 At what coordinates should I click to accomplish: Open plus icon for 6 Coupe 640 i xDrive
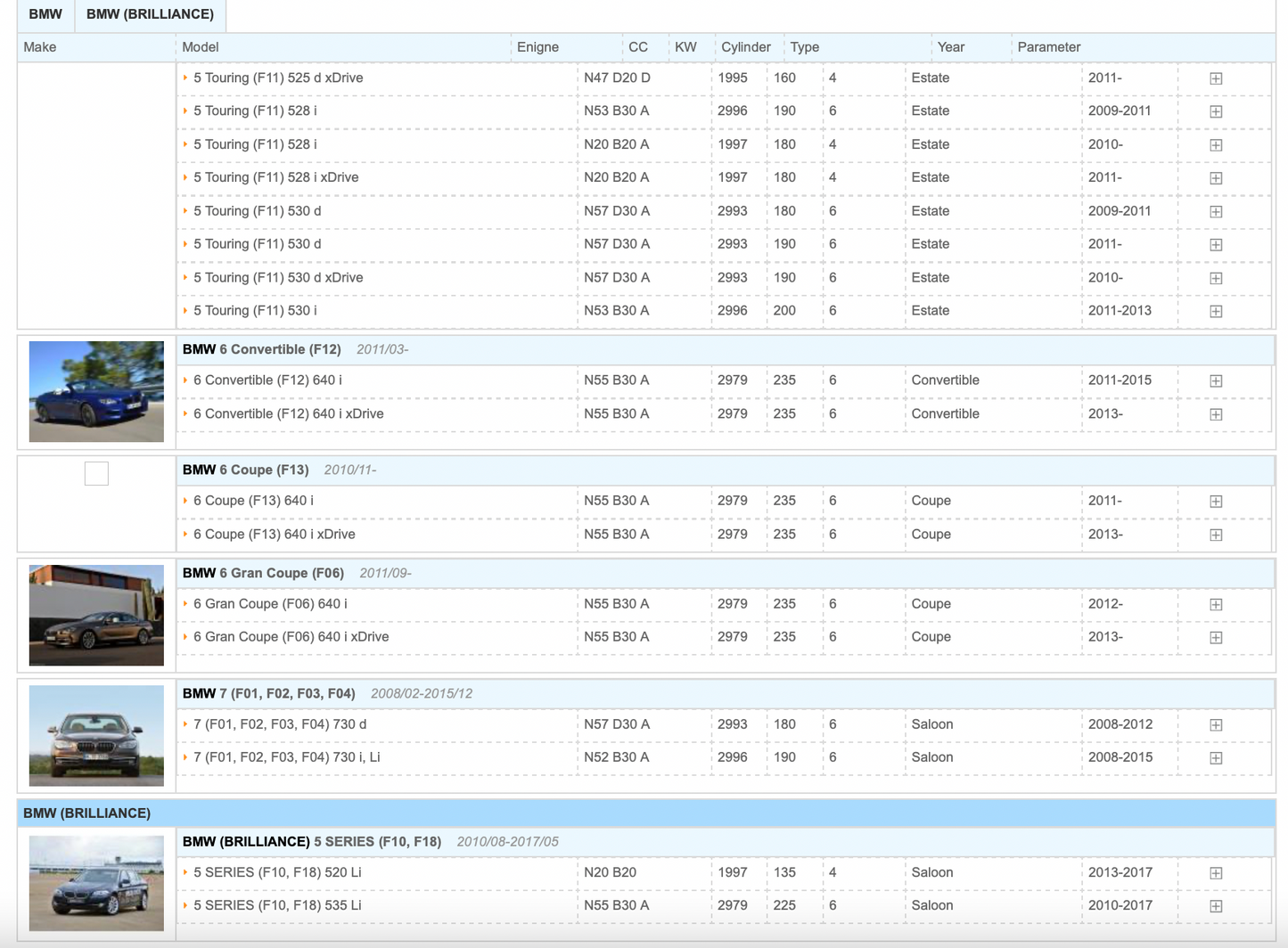click(x=1216, y=535)
